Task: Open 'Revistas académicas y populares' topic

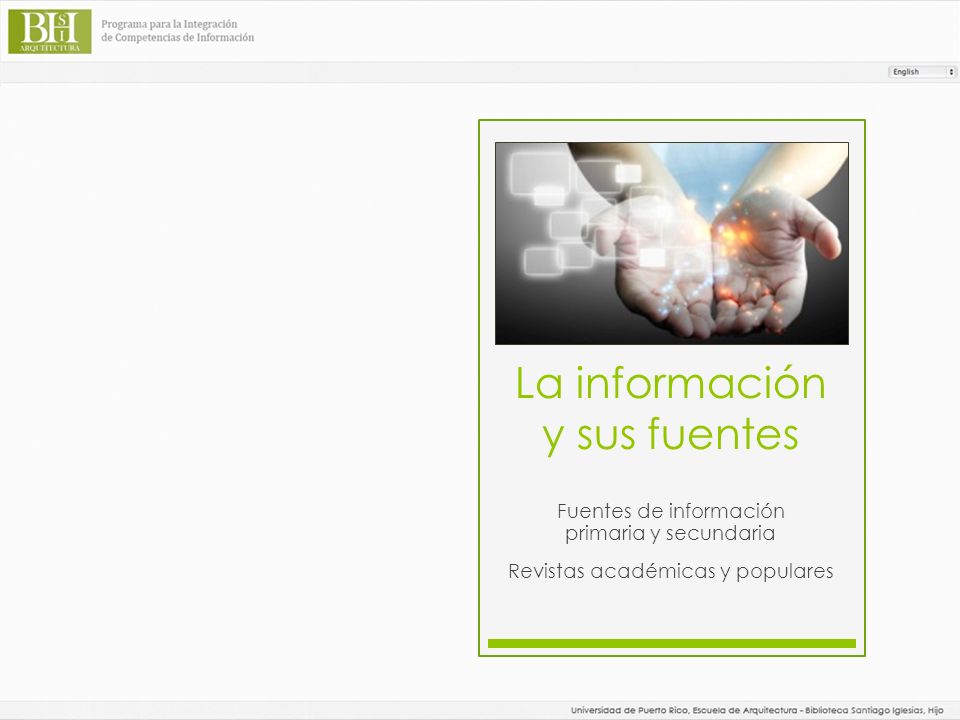Action: click(x=670, y=571)
